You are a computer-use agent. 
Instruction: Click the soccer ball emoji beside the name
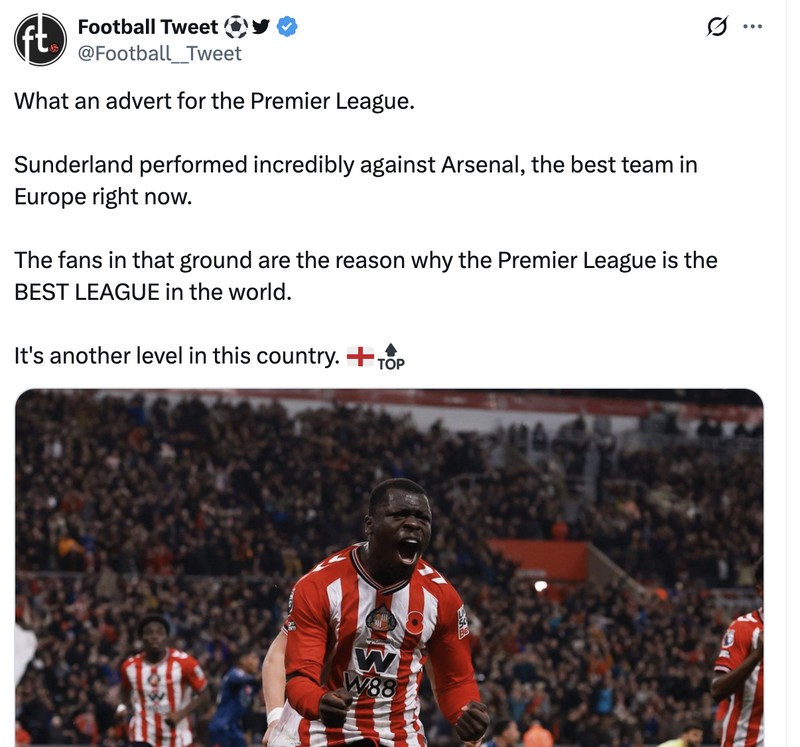click(x=234, y=26)
